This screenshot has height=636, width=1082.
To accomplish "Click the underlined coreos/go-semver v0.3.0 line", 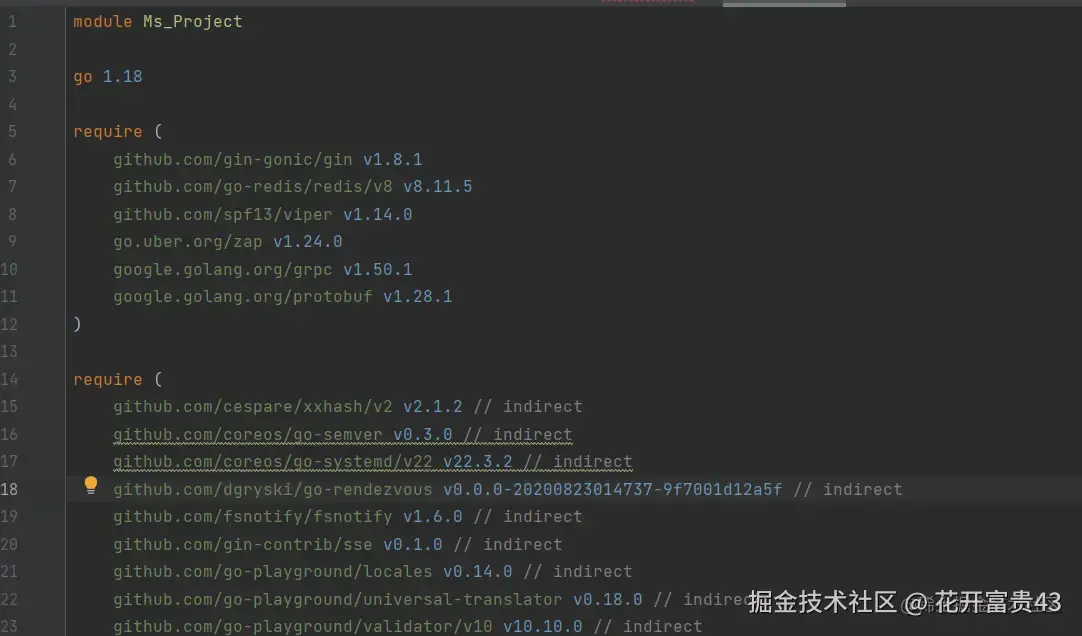I will [343, 435].
